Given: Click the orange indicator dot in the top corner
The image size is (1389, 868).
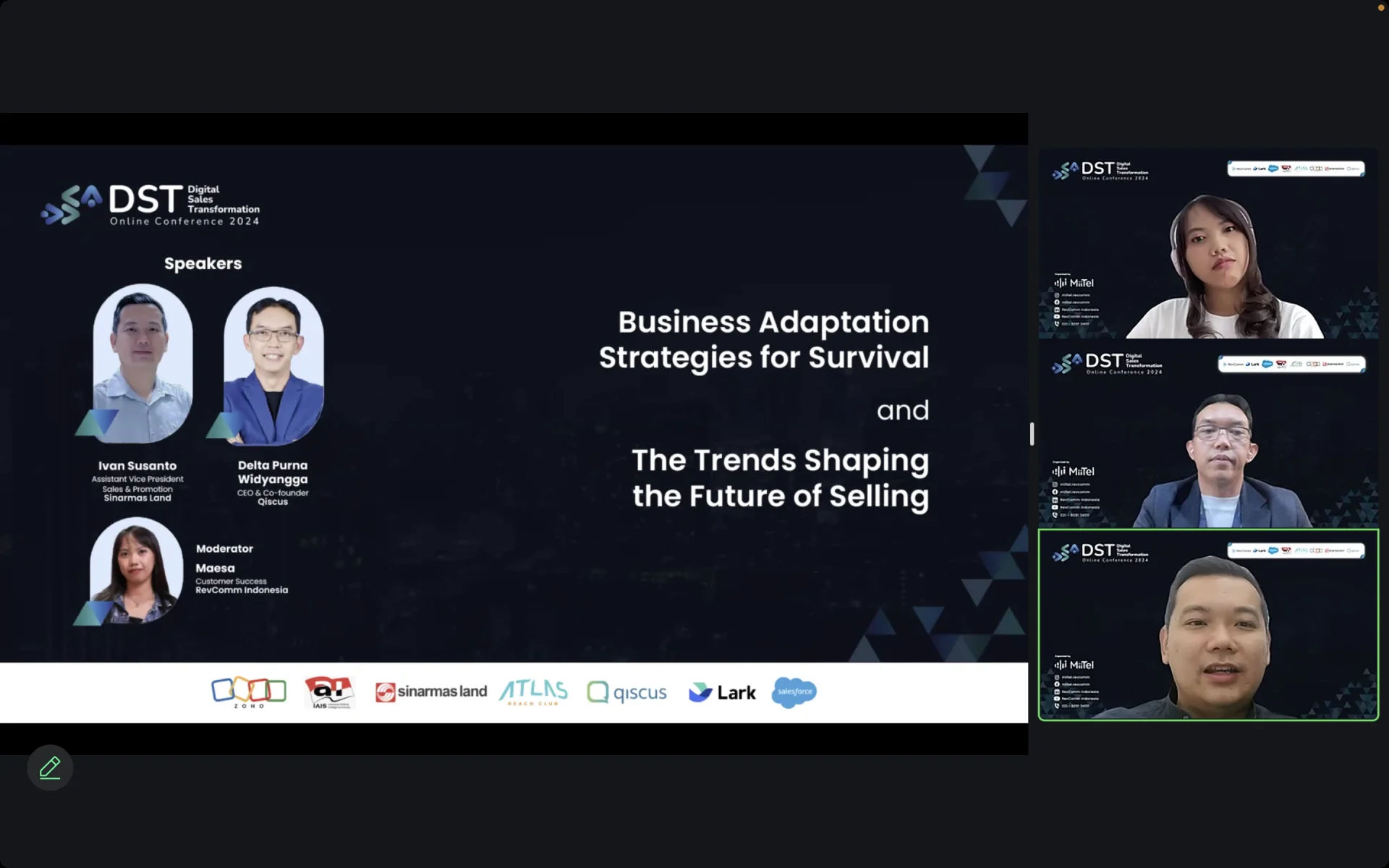Looking at the screenshot, I should pyautogui.click(x=1380, y=7).
